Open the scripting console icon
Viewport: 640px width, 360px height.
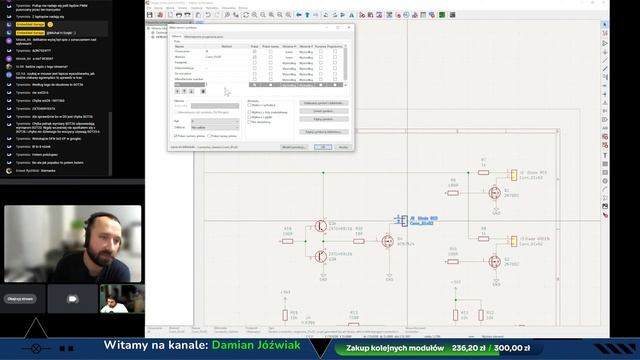click(x=453, y=15)
